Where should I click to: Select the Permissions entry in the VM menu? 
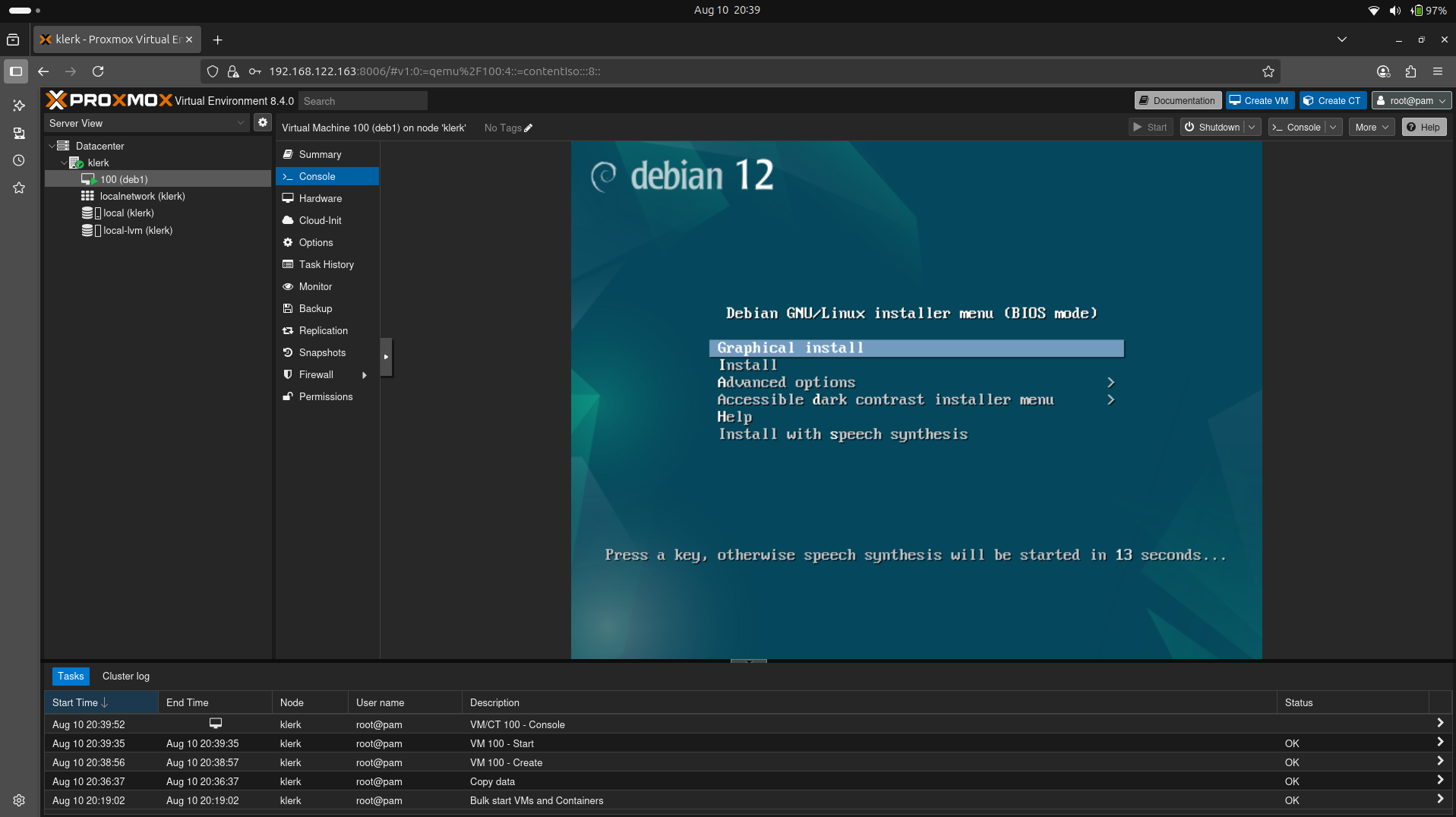(x=326, y=396)
